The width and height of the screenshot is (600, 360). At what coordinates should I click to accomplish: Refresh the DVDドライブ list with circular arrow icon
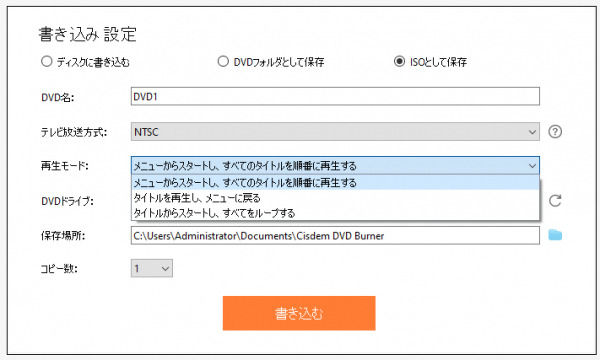[555, 200]
